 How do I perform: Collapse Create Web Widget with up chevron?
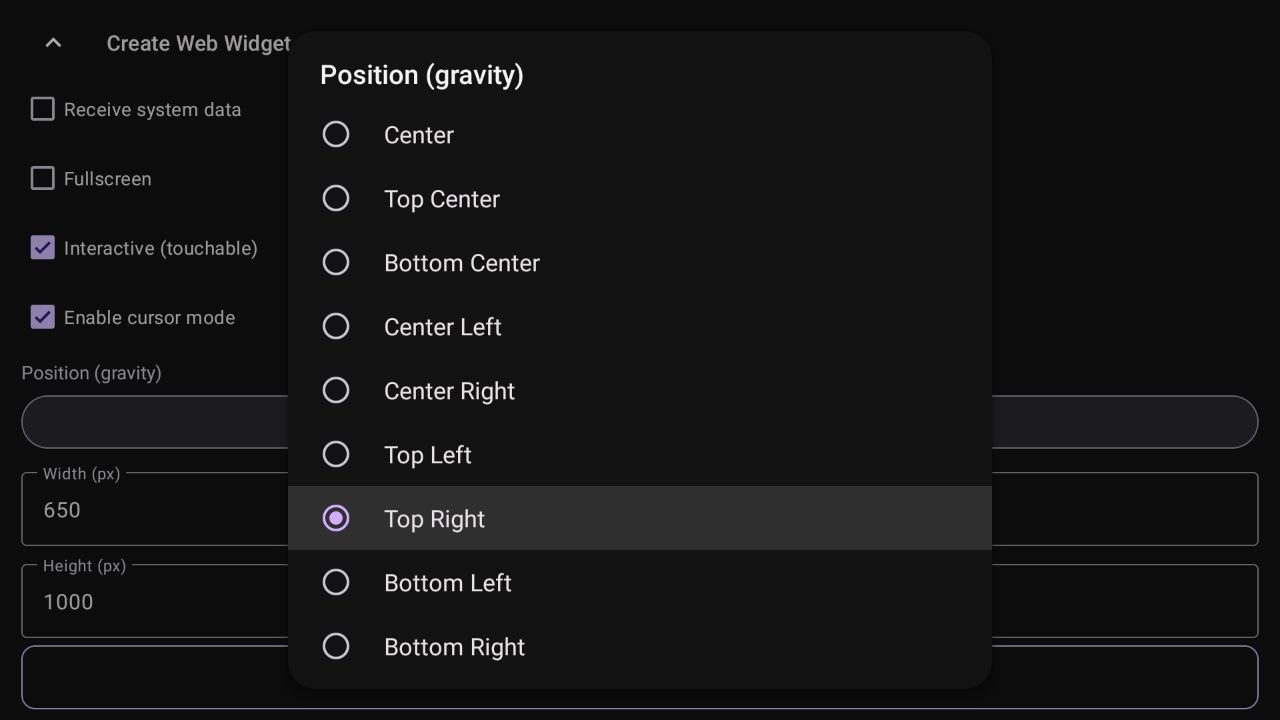tap(53, 43)
